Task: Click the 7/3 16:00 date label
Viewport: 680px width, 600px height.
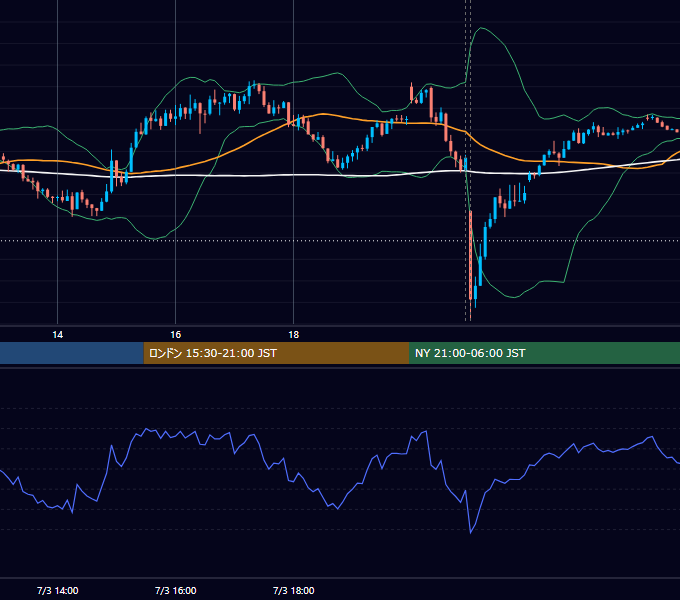Action: pyautogui.click(x=176, y=590)
